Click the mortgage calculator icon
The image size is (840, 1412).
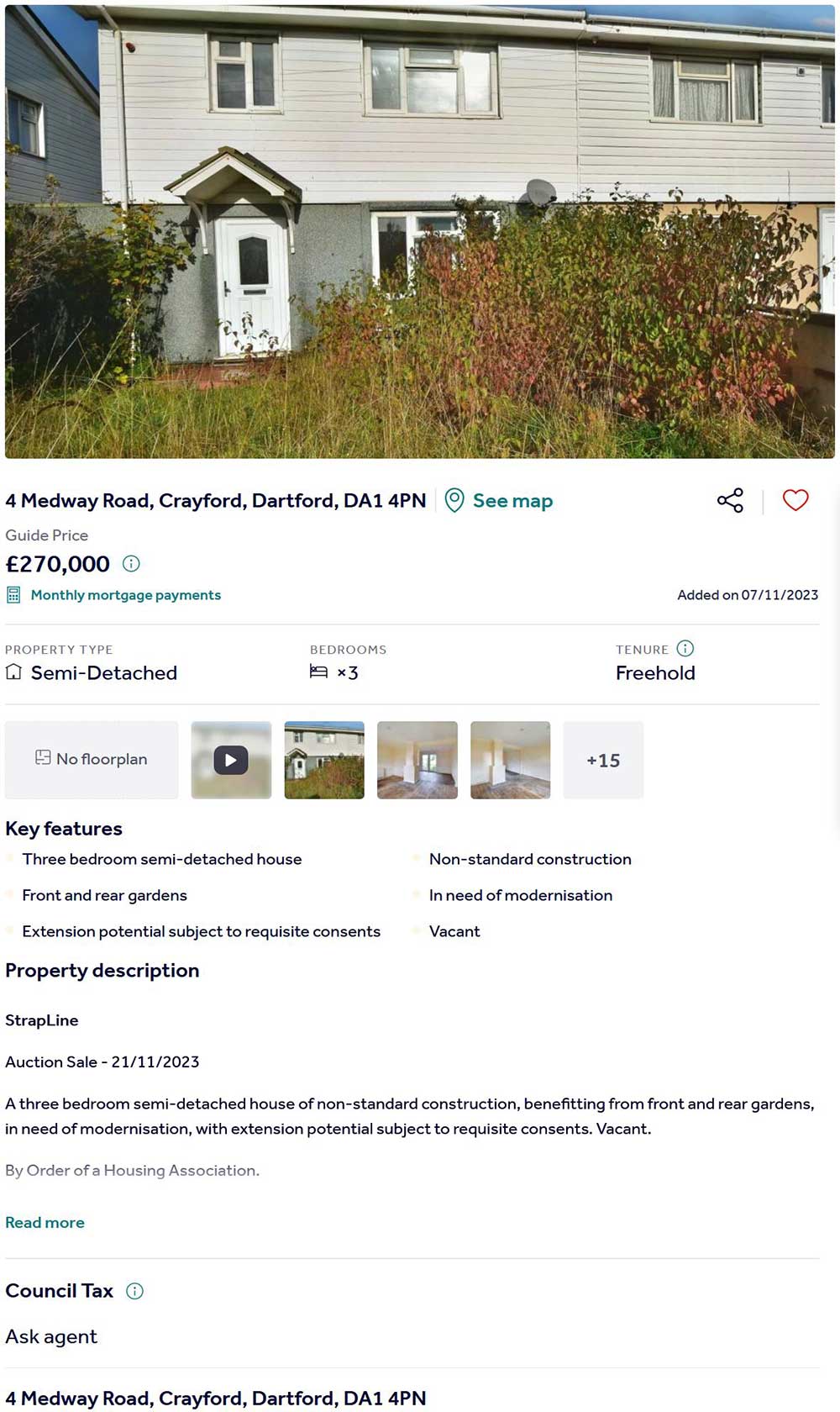tap(13, 595)
